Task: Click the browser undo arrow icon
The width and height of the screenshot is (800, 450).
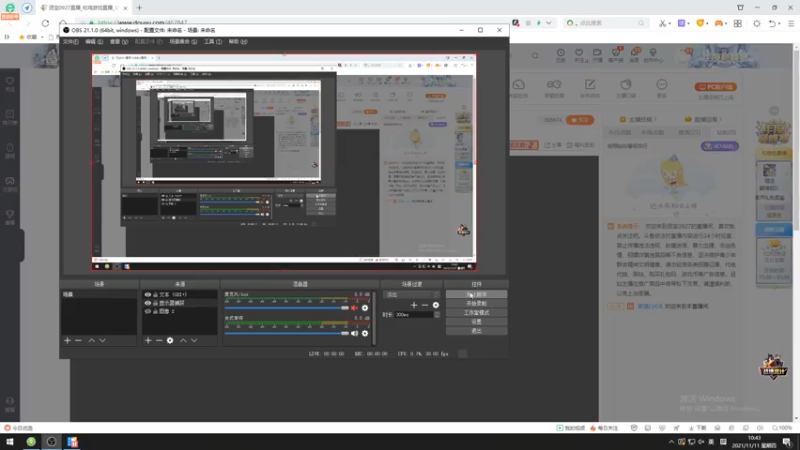Action: (772, 23)
